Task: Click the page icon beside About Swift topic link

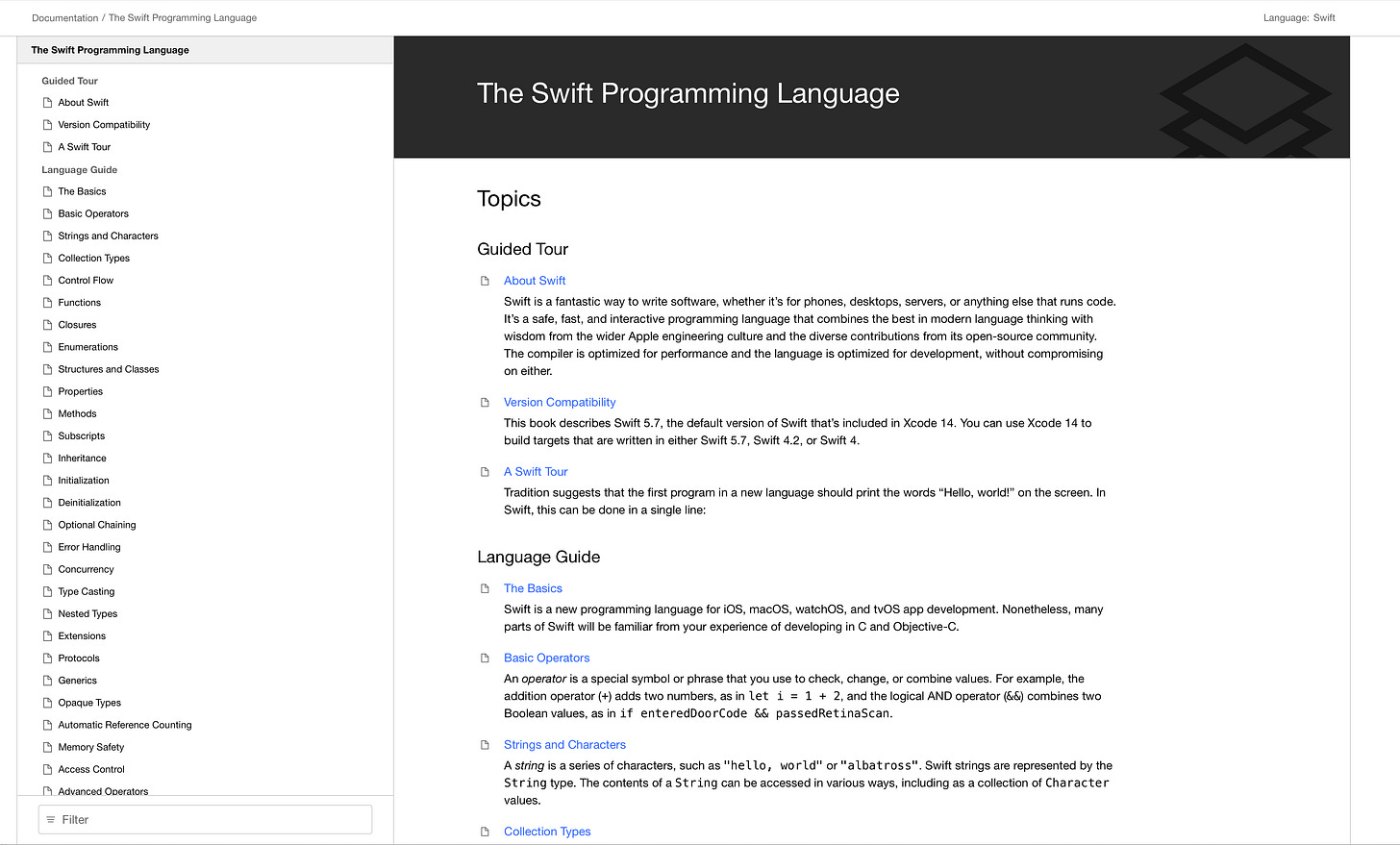Action: pyautogui.click(x=485, y=281)
